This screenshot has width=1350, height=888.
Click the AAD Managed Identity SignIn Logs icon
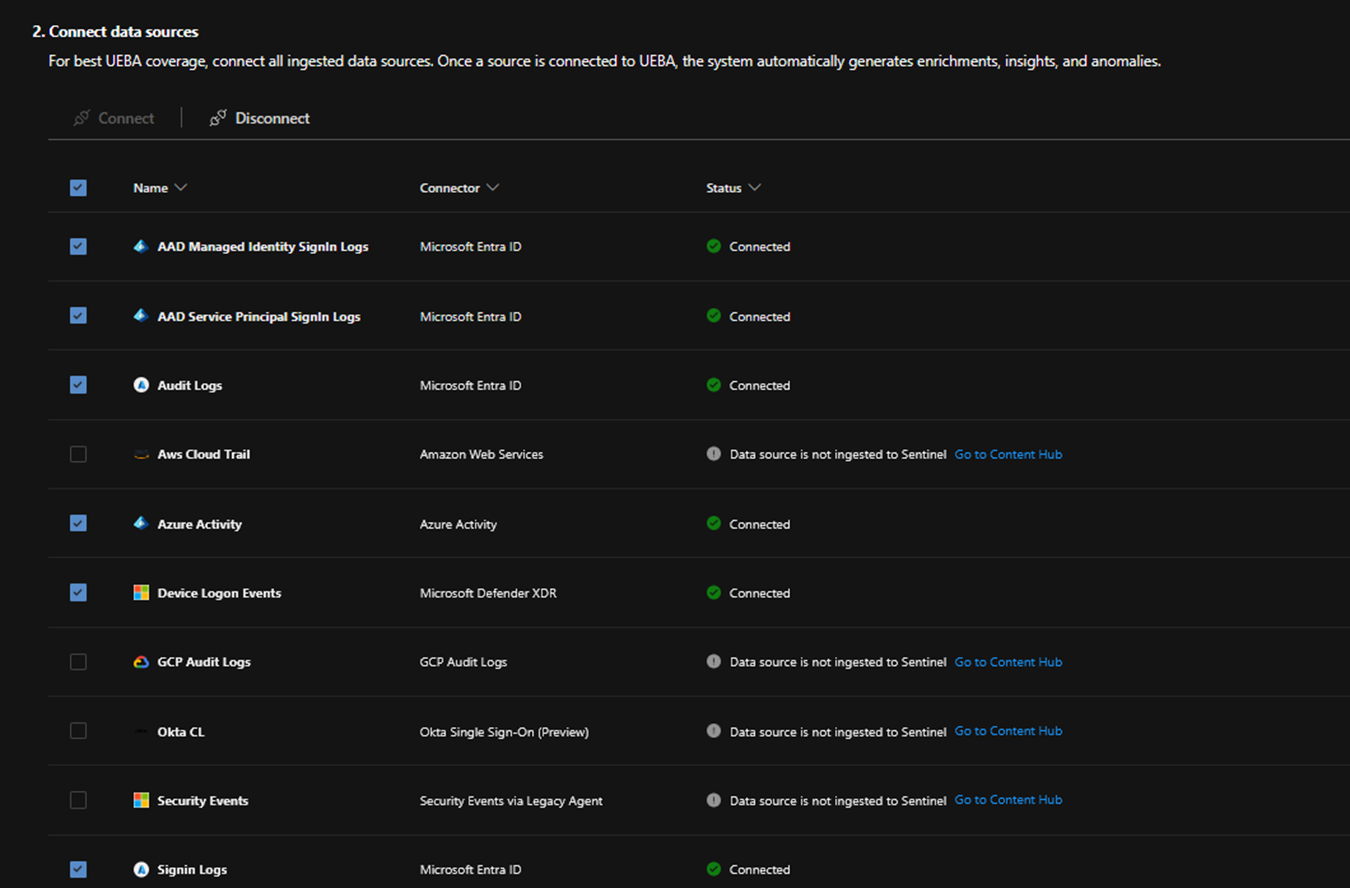[x=141, y=246]
